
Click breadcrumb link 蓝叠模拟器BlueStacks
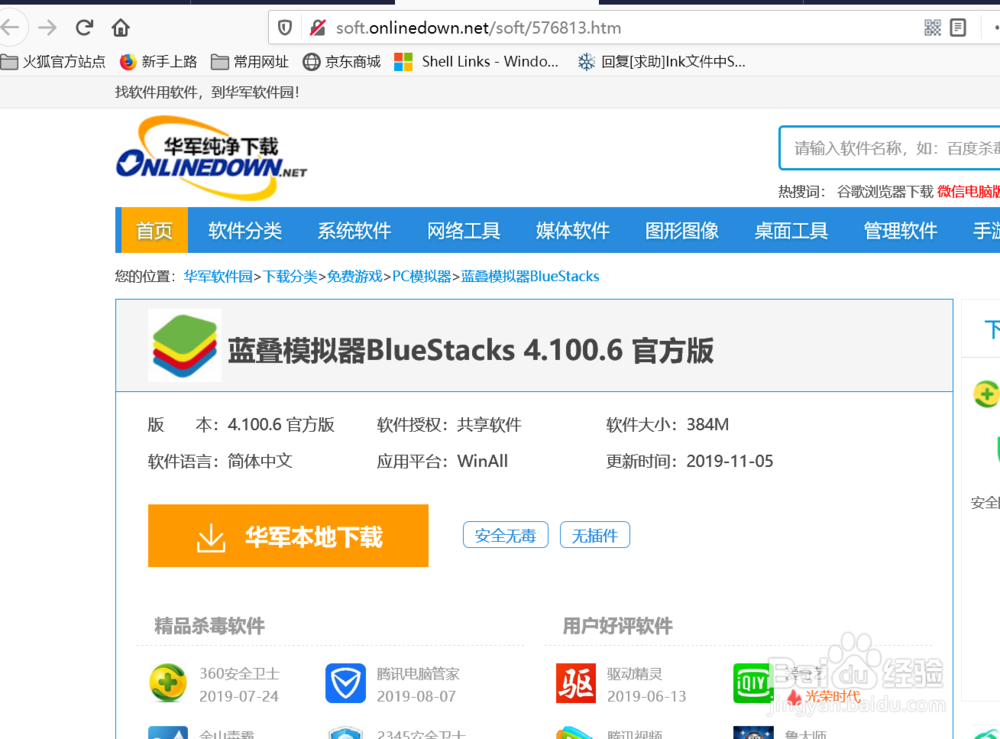(530, 276)
